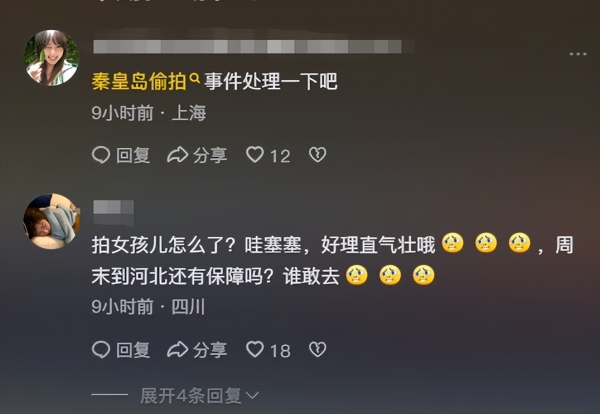Open the second commenter's avatar
This screenshot has width=600, height=414.
(51, 221)
